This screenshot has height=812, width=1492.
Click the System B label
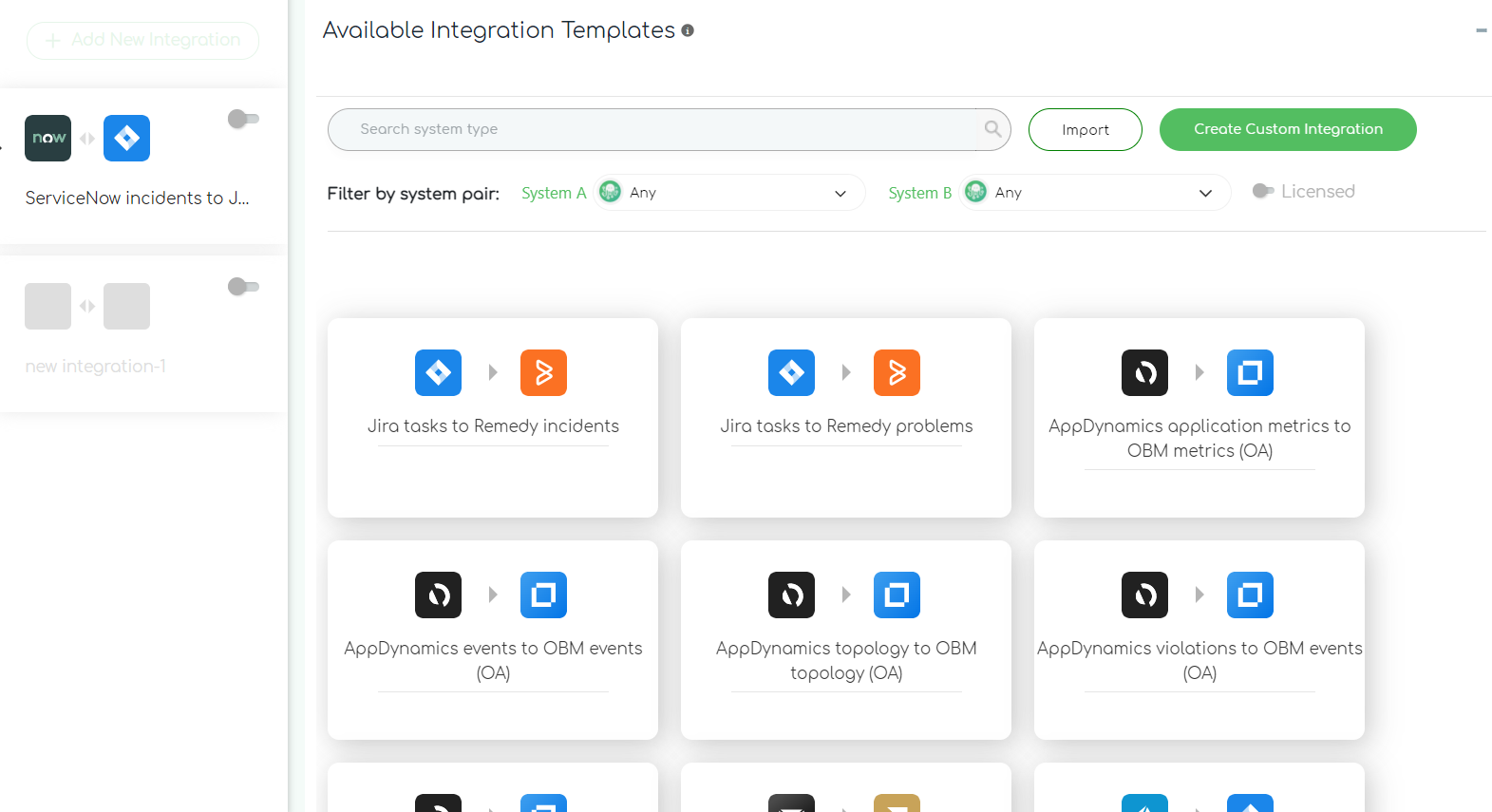pos(920,193)
